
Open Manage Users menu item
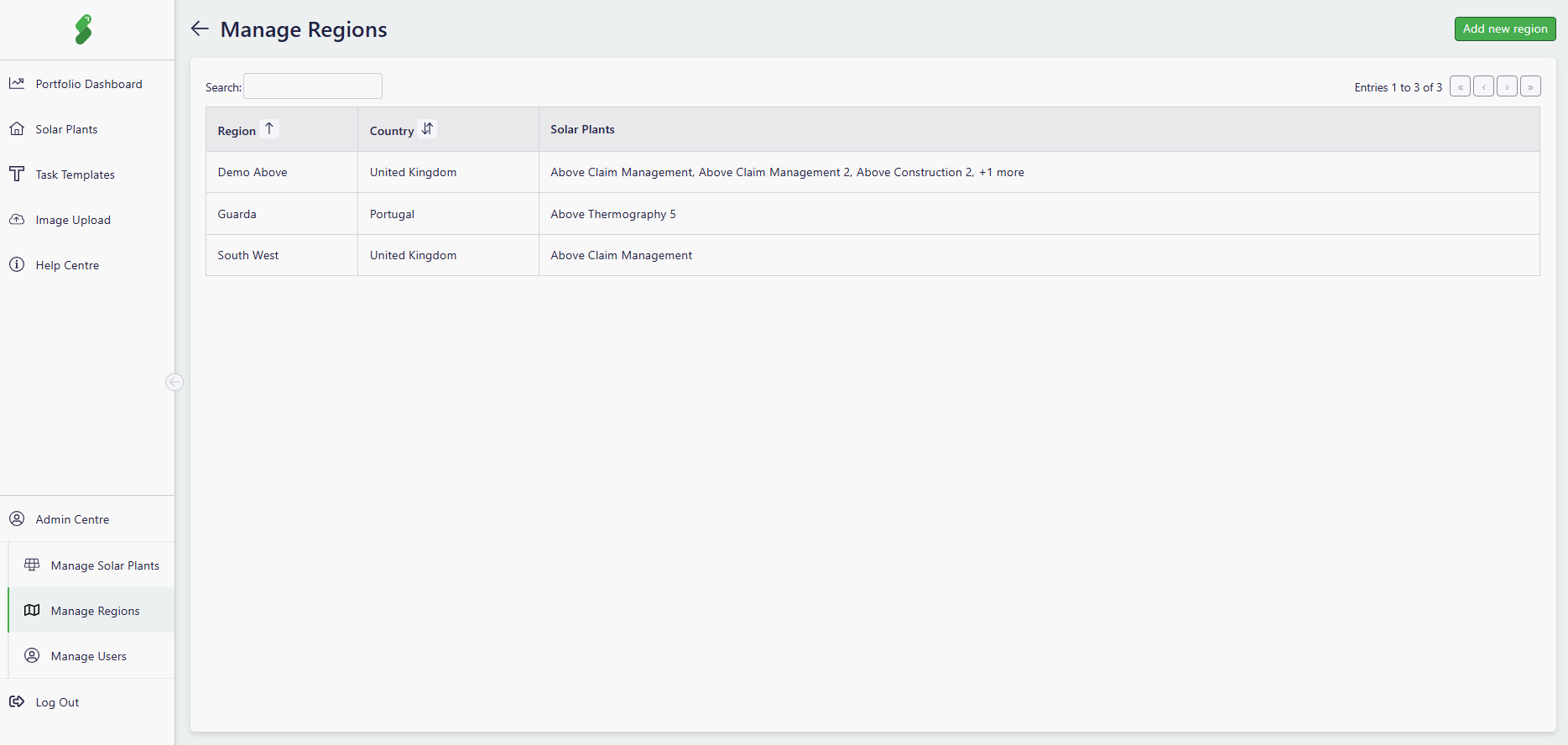click(88, 656)
